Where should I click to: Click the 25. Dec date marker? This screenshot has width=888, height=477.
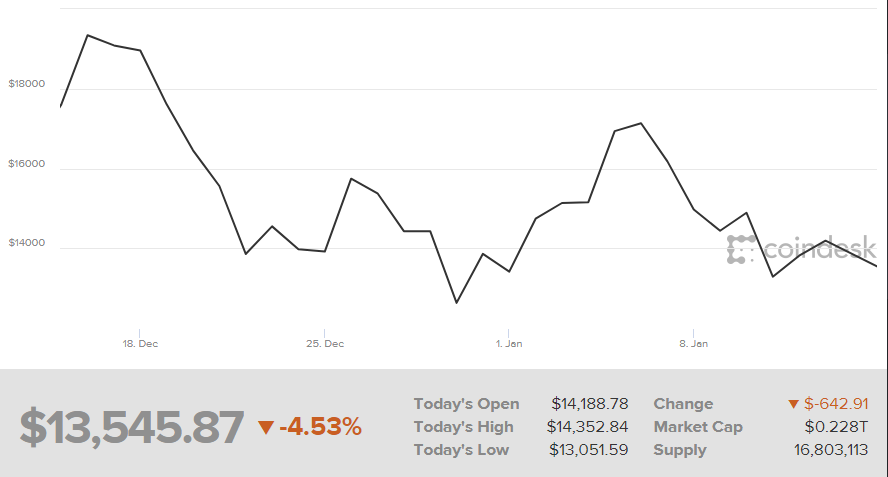325,344
